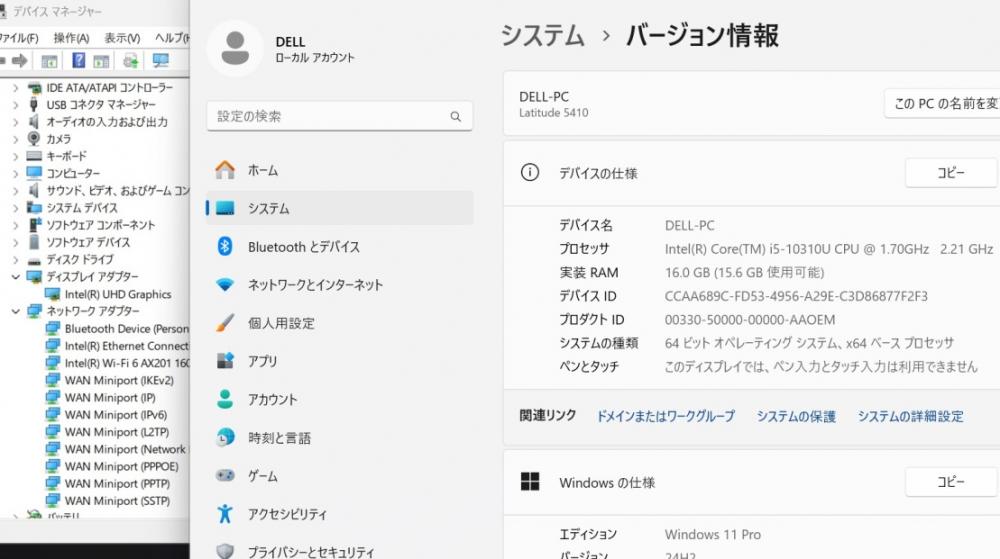Open Bluetooth とデバイス settings page
1000x559 pixels.
tap(339, 246)
